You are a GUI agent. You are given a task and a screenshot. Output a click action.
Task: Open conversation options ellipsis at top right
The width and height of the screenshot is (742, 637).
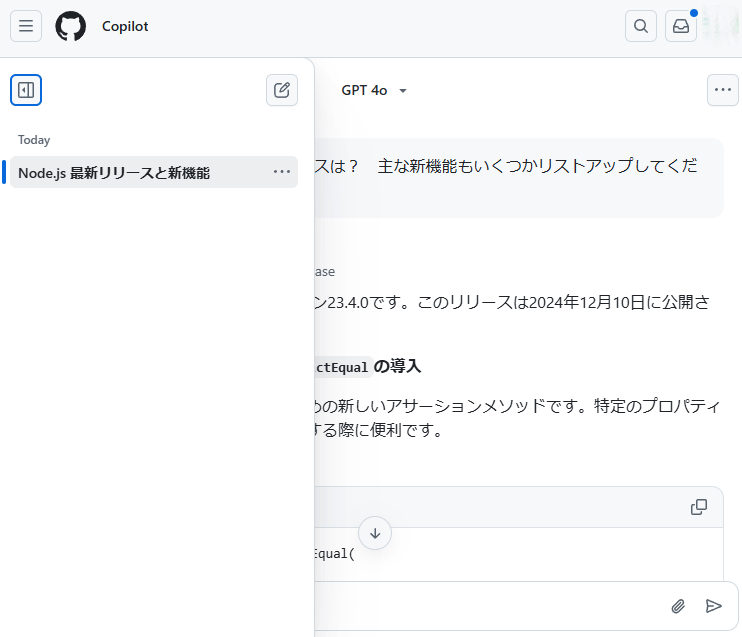(x=723, y=90)
